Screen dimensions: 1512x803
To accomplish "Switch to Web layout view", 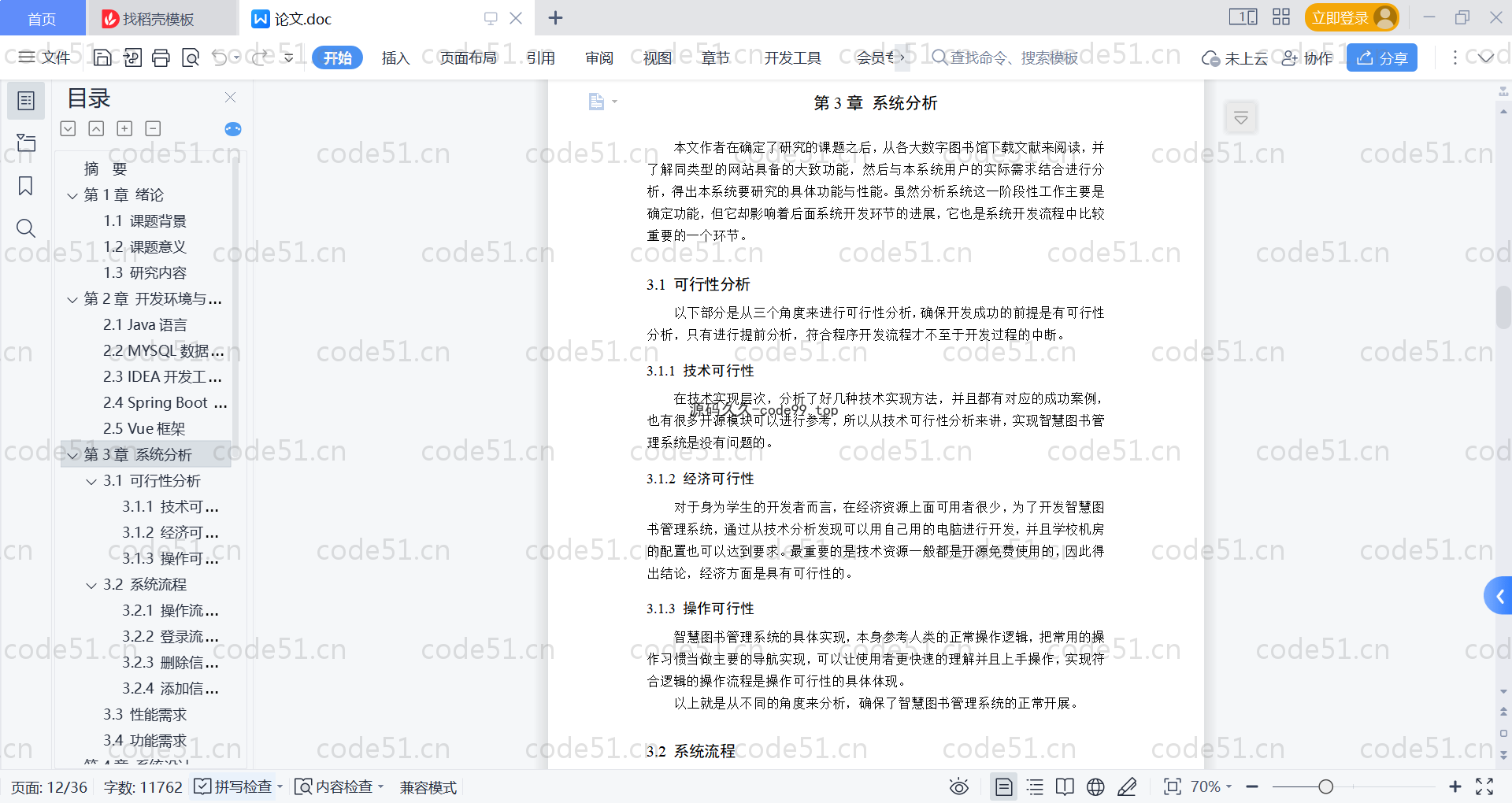I will 1095,786.
